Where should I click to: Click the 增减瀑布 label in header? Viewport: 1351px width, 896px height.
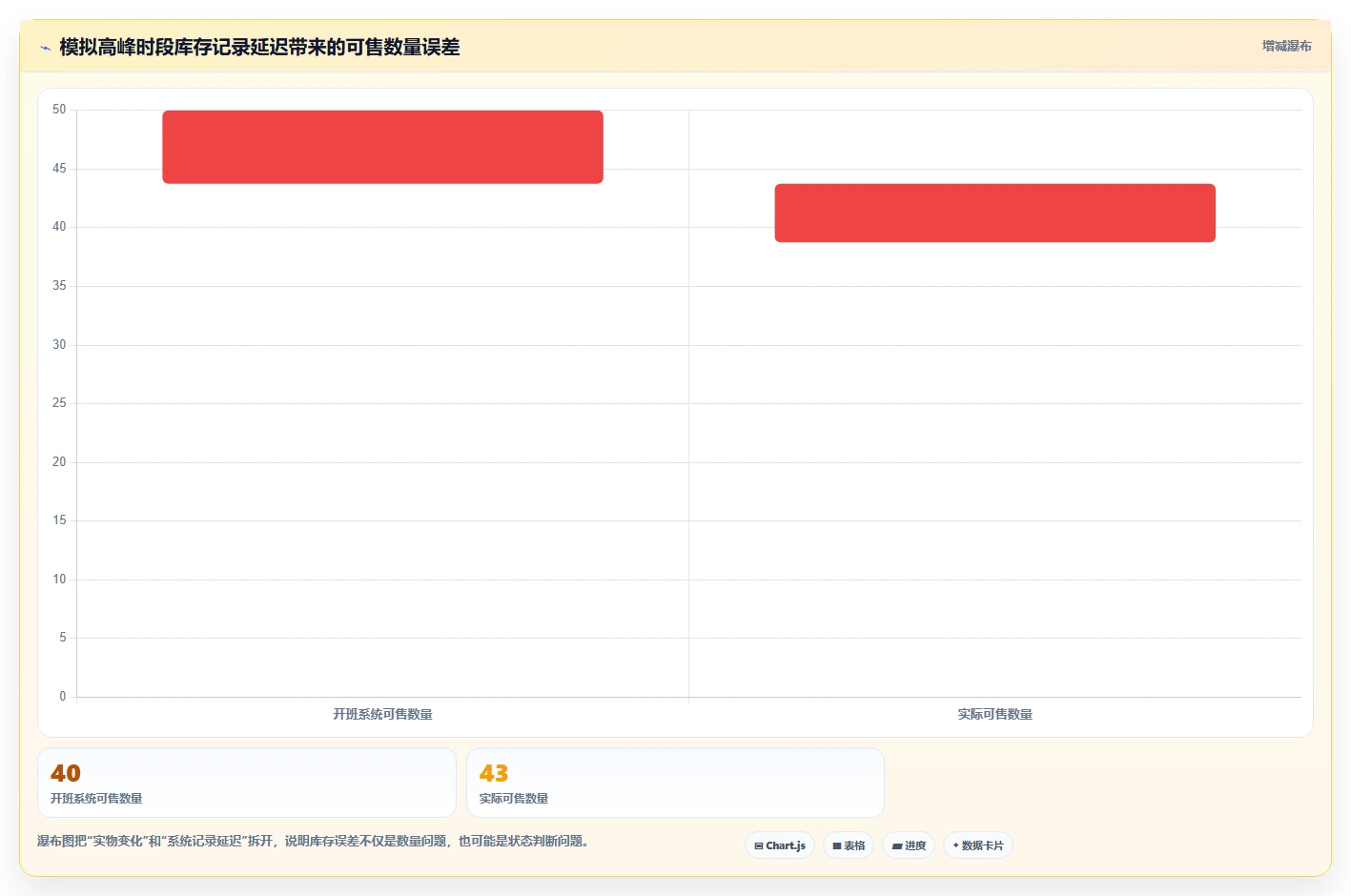[x=1286, y=46]
